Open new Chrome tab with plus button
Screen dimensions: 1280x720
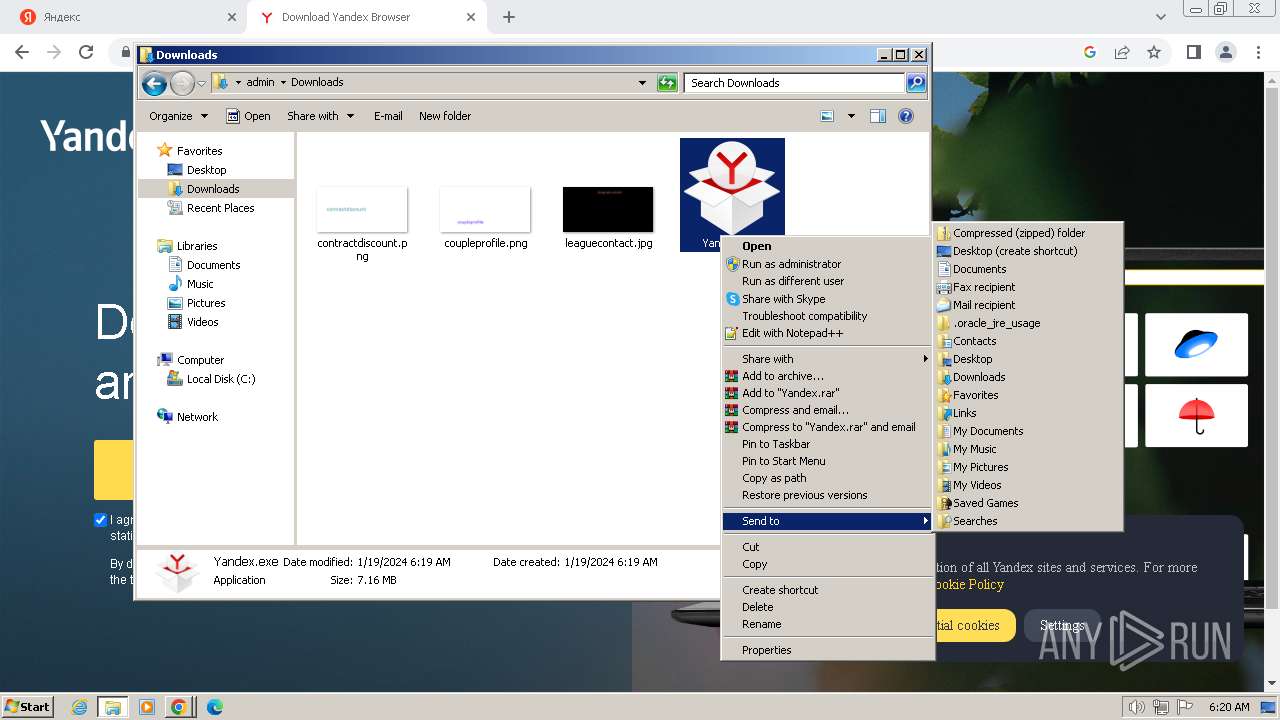point(509,17)
